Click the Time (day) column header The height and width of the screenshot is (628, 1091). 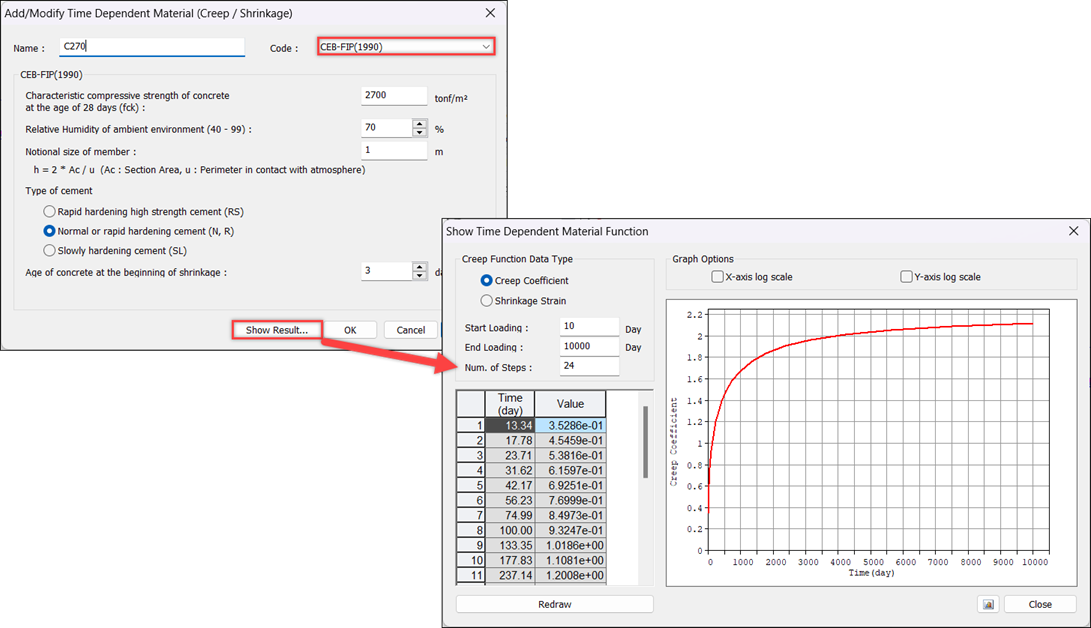pos(509,404)
